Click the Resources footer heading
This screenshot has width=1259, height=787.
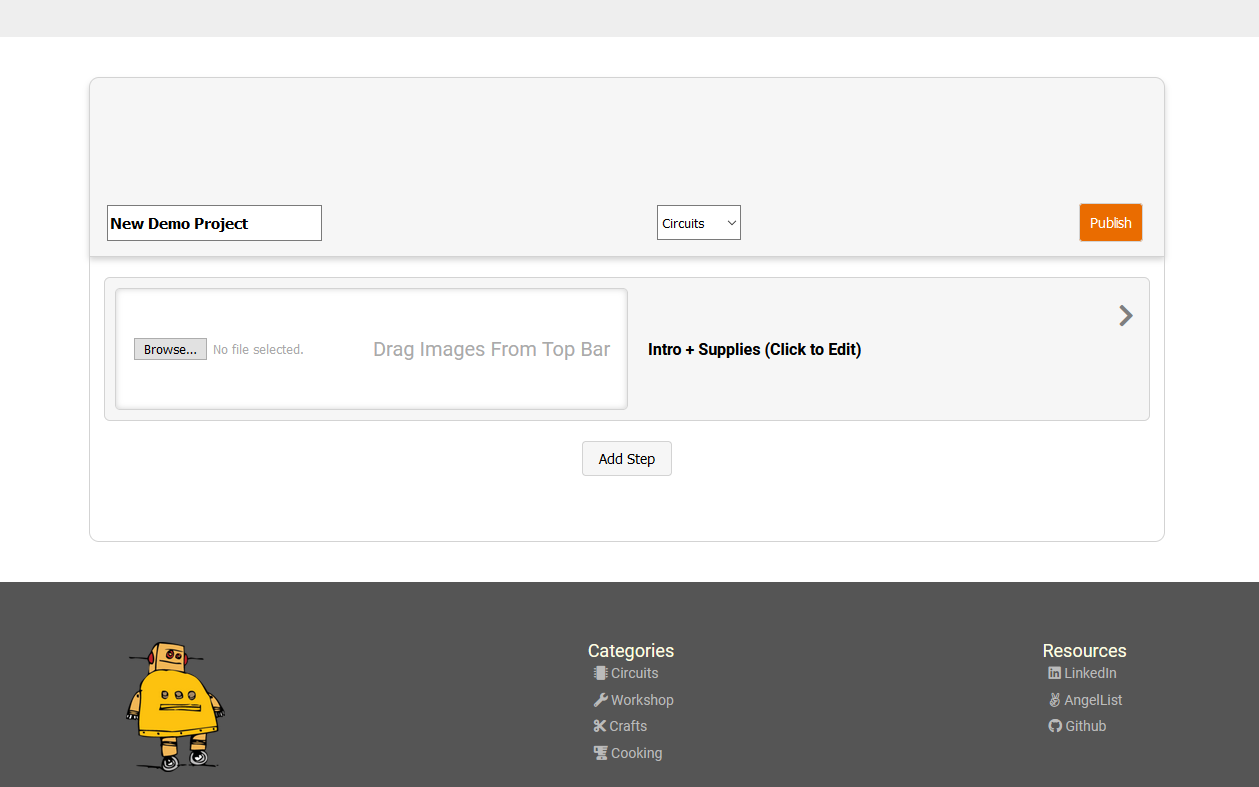(1085, 650)
